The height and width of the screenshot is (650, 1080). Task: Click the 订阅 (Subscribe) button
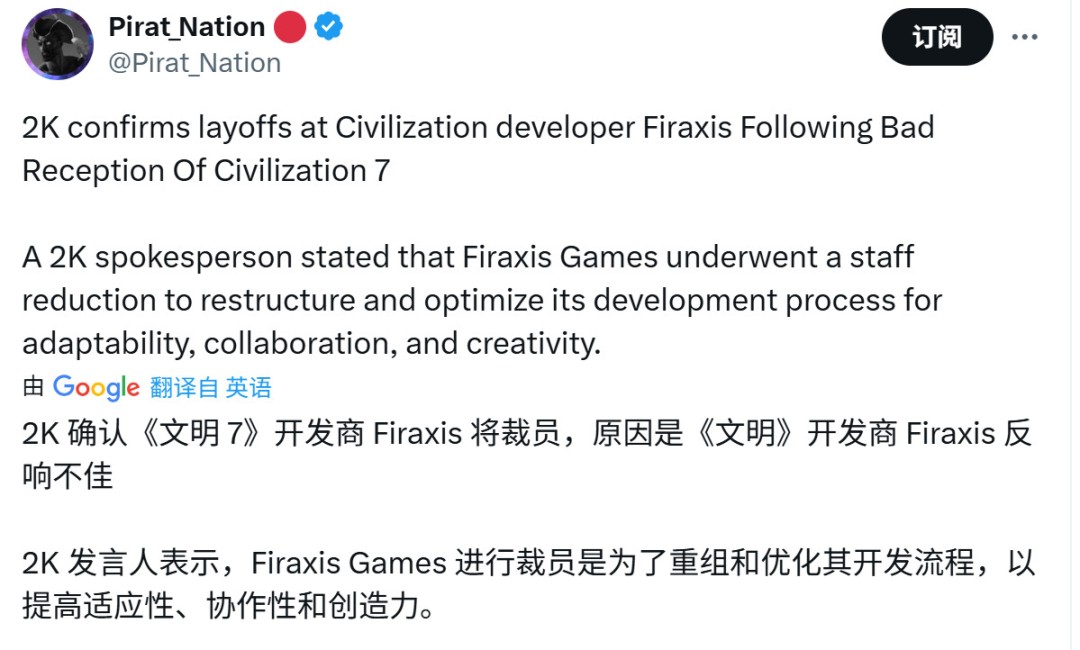point(937,37)
